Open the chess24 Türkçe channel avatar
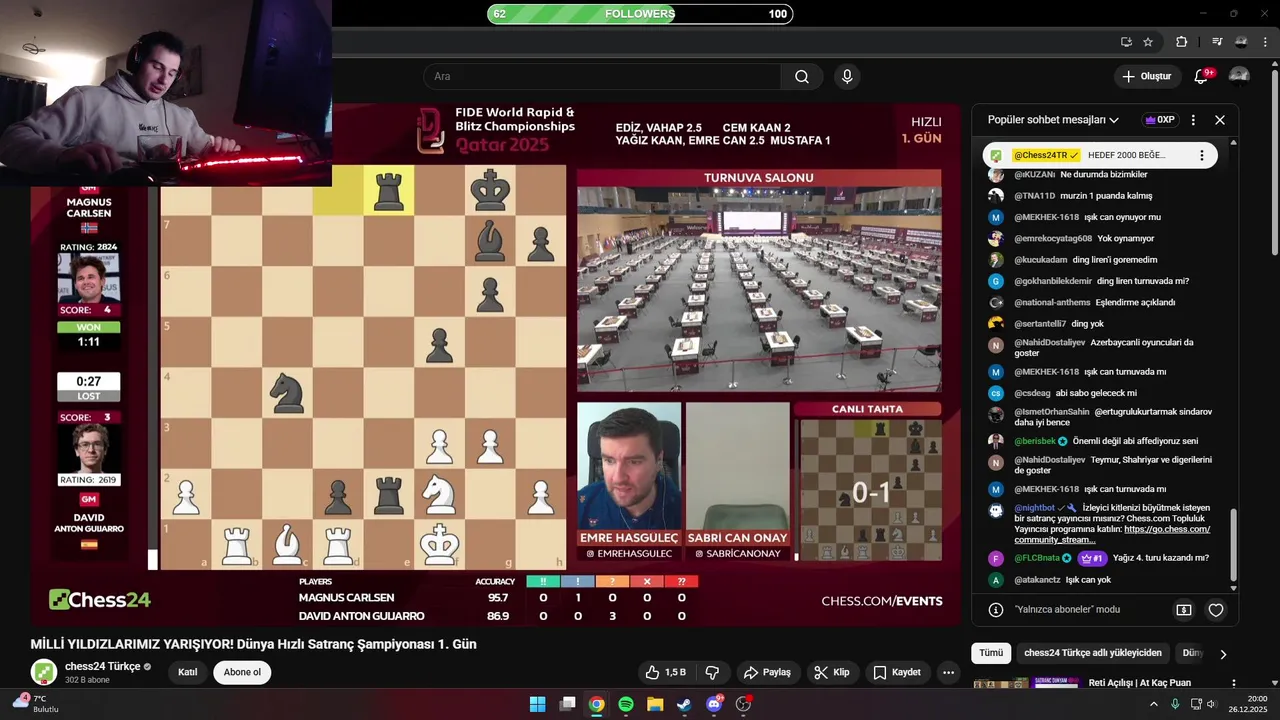1280x720 pixels. (43, 672)
